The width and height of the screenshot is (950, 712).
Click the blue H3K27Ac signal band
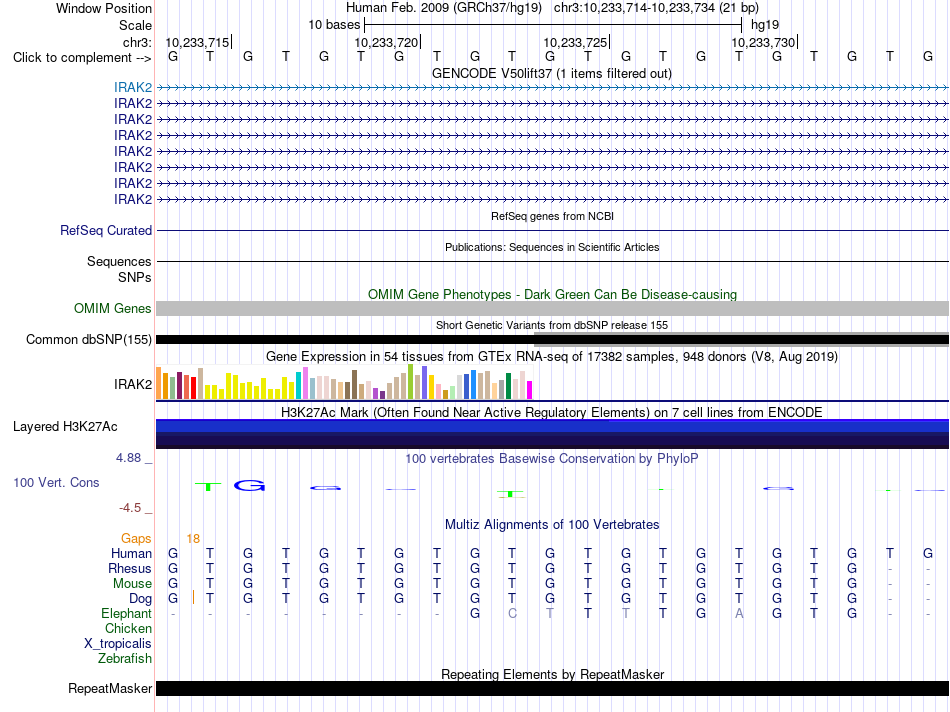tap(552, 434)
